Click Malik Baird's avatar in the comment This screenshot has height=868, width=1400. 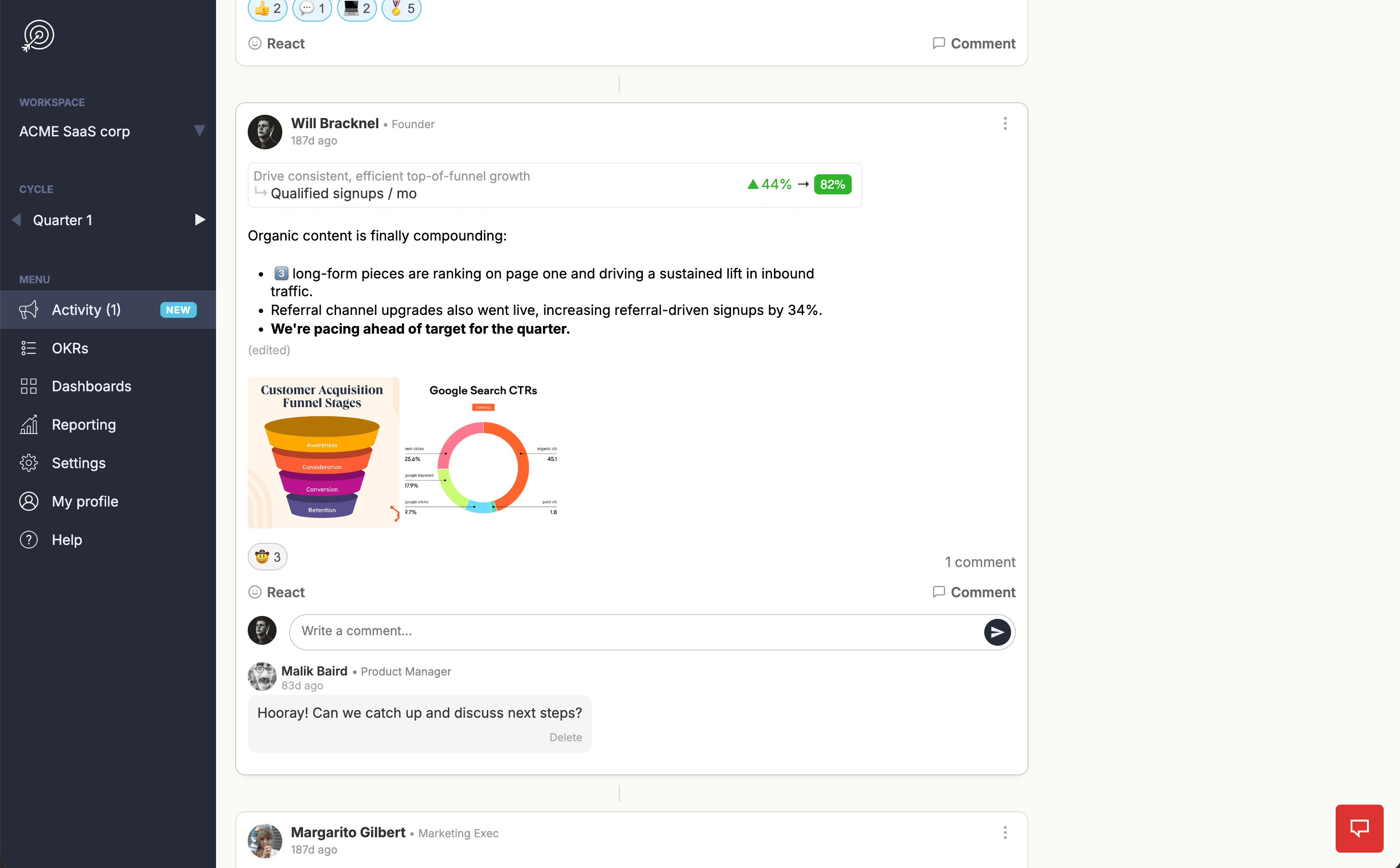pyautogui.click(x=262, y=676)
